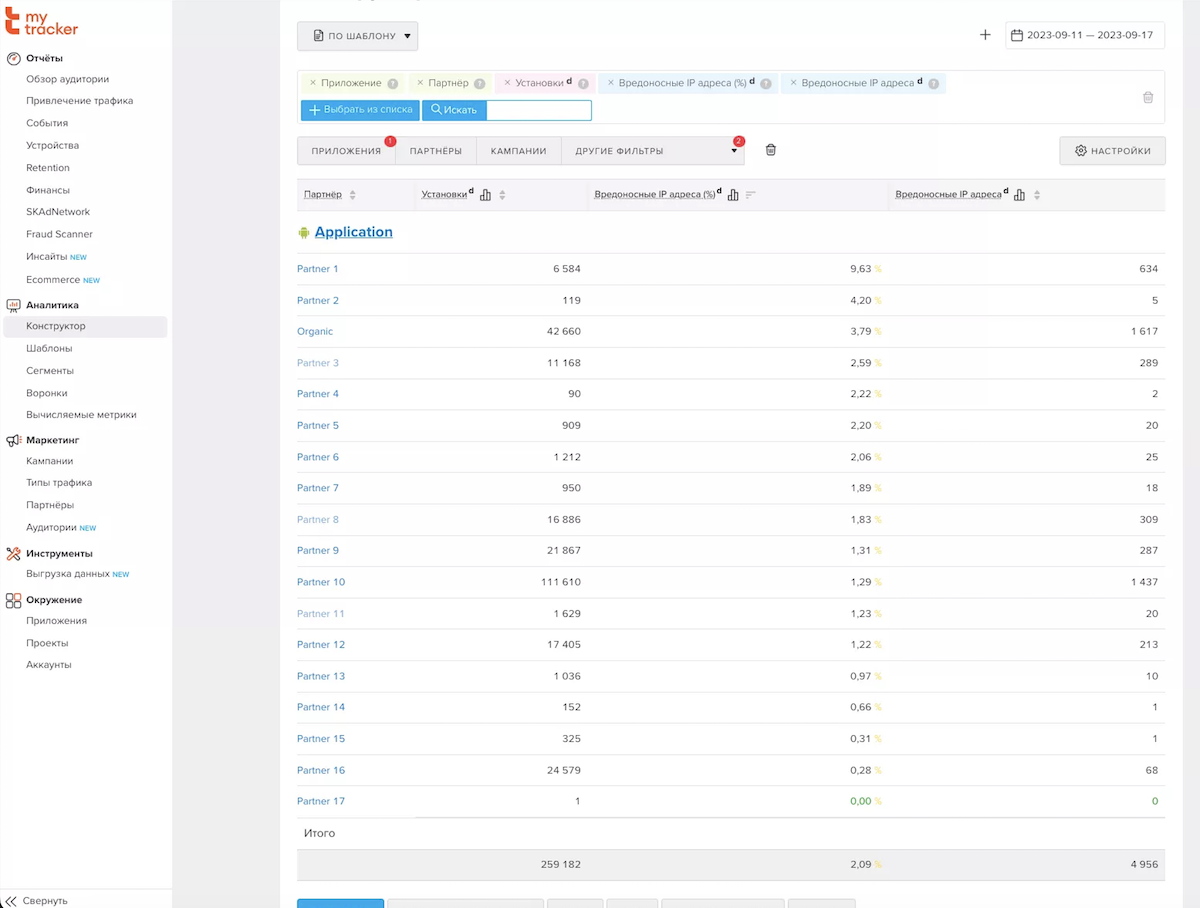Open the date range picker
Image resolution: width=1200 pixels, height=908 pixels.
pos(1084,35)
